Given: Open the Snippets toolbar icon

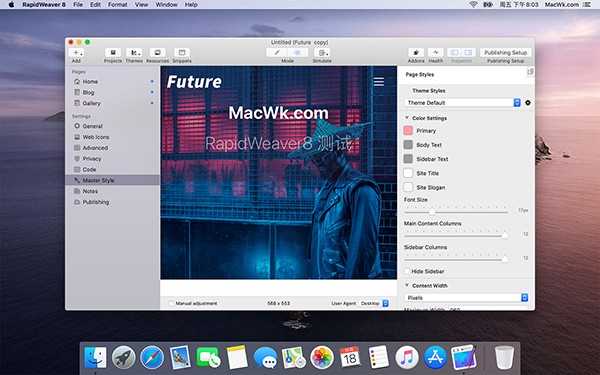Looking at the screenshot, I should click(x=182, y=52).
